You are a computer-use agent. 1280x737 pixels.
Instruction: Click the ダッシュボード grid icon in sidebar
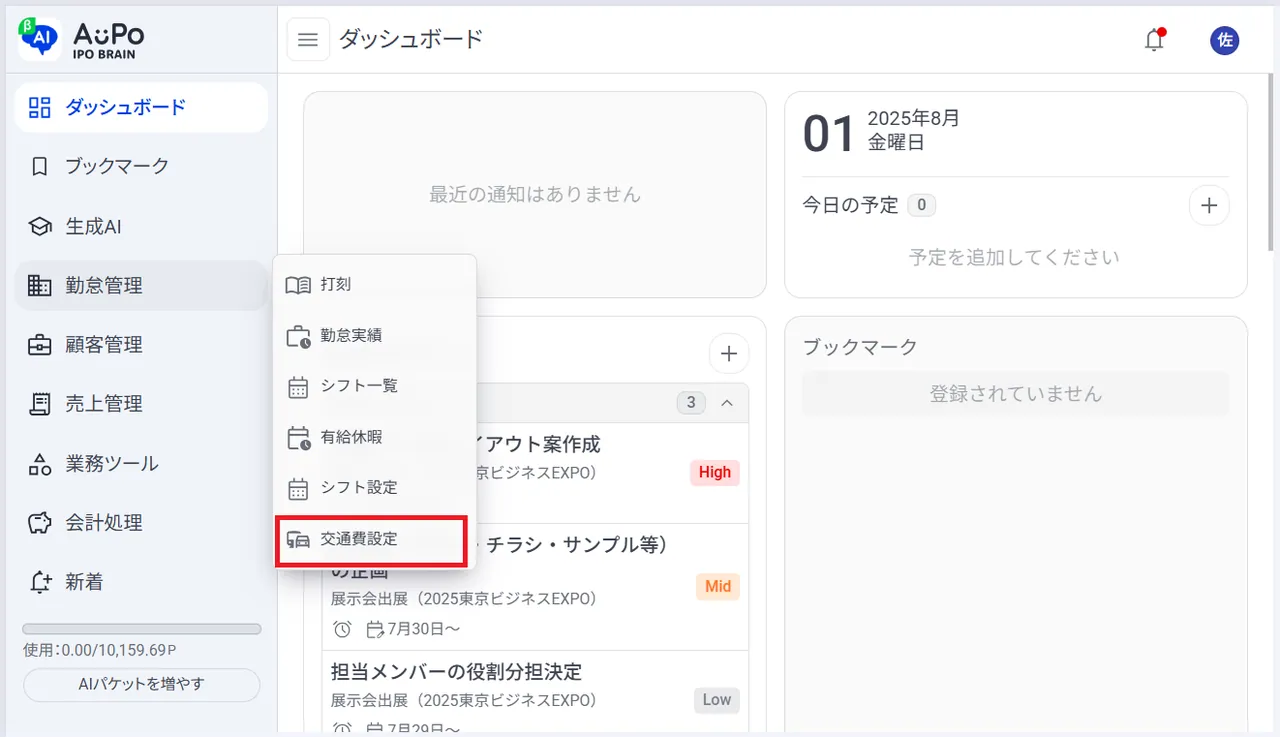39,108
